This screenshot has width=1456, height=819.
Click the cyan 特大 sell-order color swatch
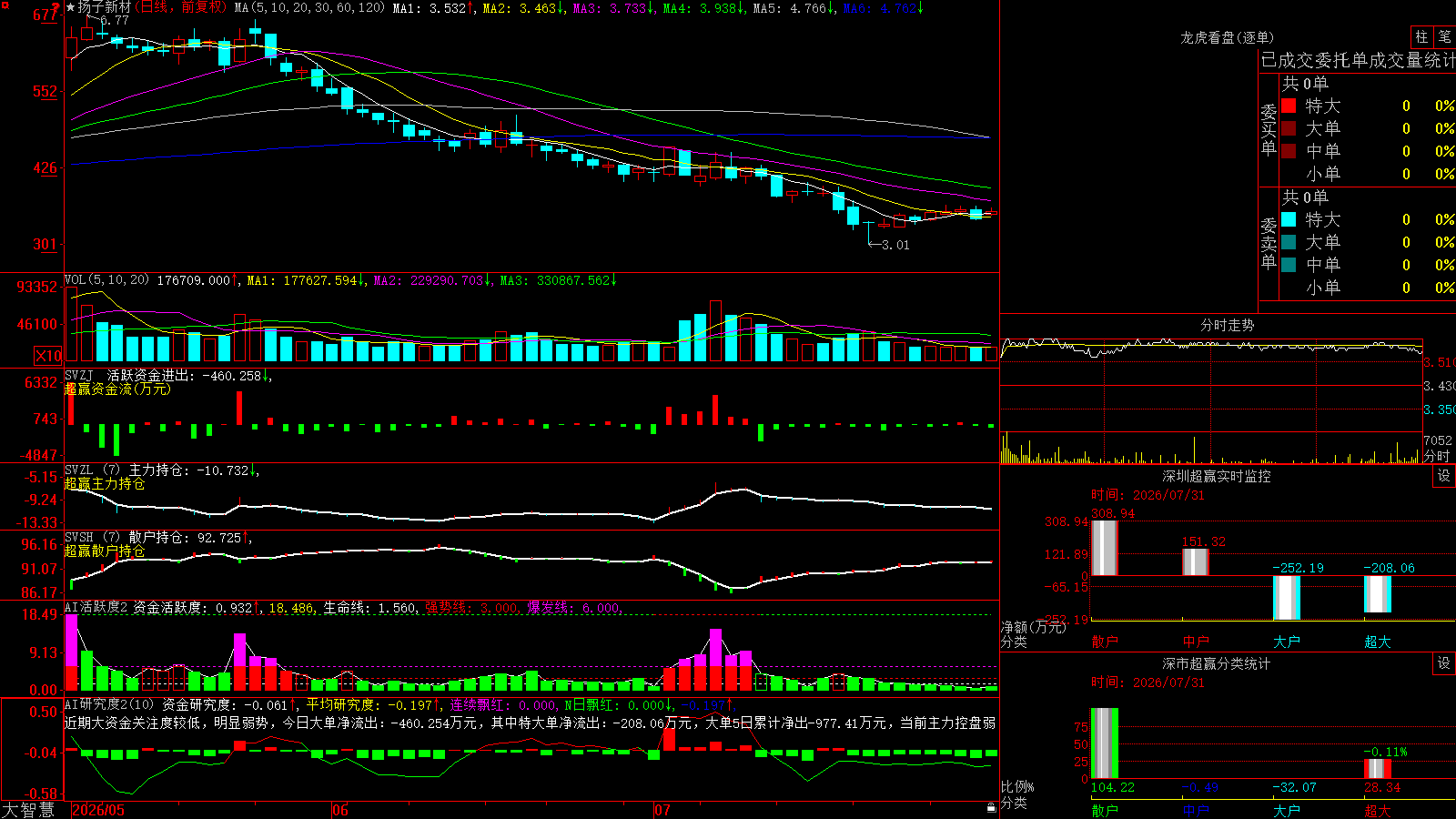1289,219
